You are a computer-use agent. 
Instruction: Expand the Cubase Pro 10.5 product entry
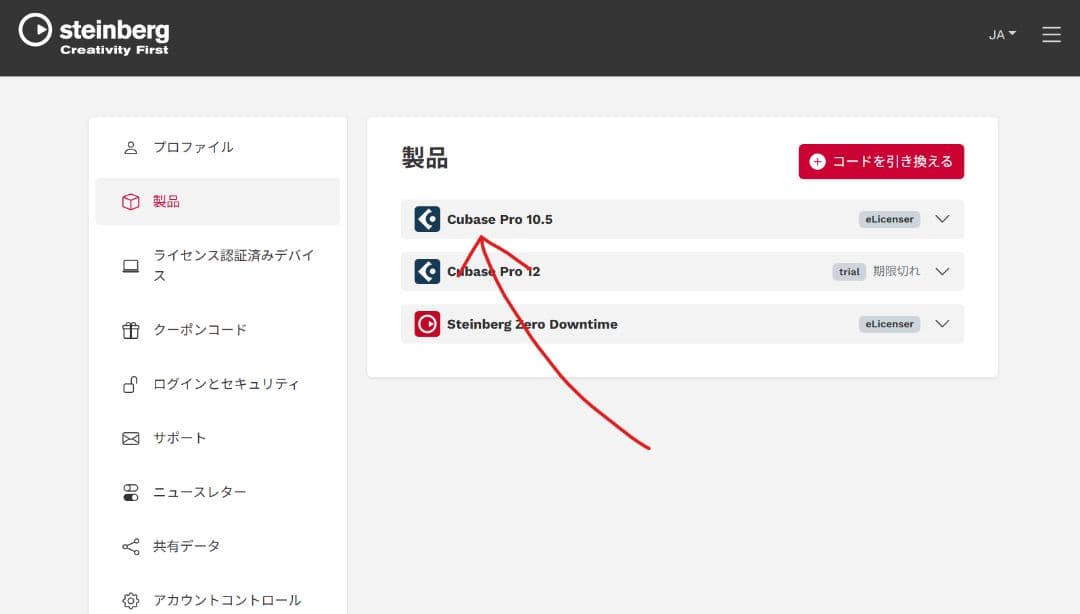click(941, 219)
